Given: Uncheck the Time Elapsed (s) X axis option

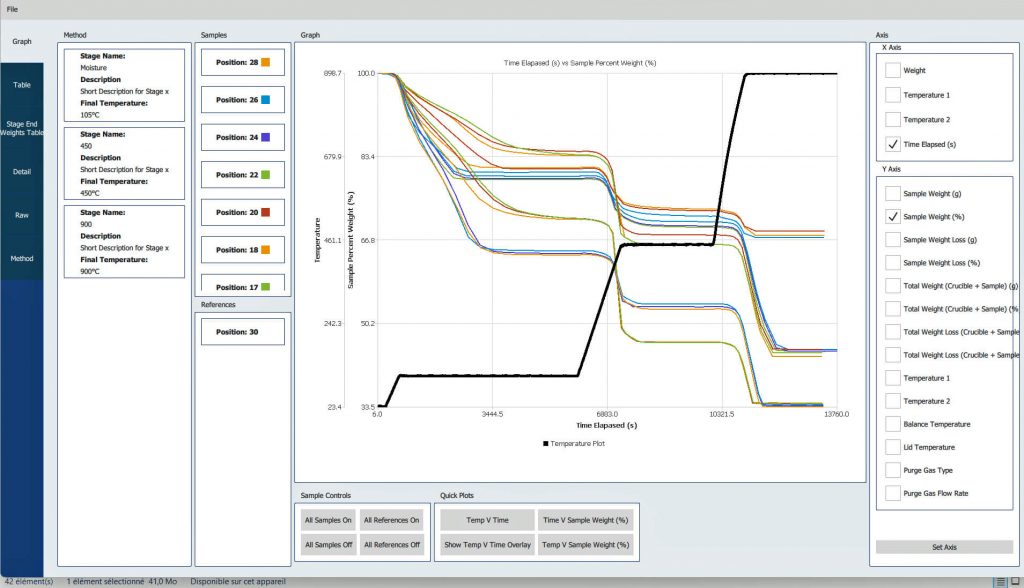Looking at the screenshot, I should pos(893,144).
